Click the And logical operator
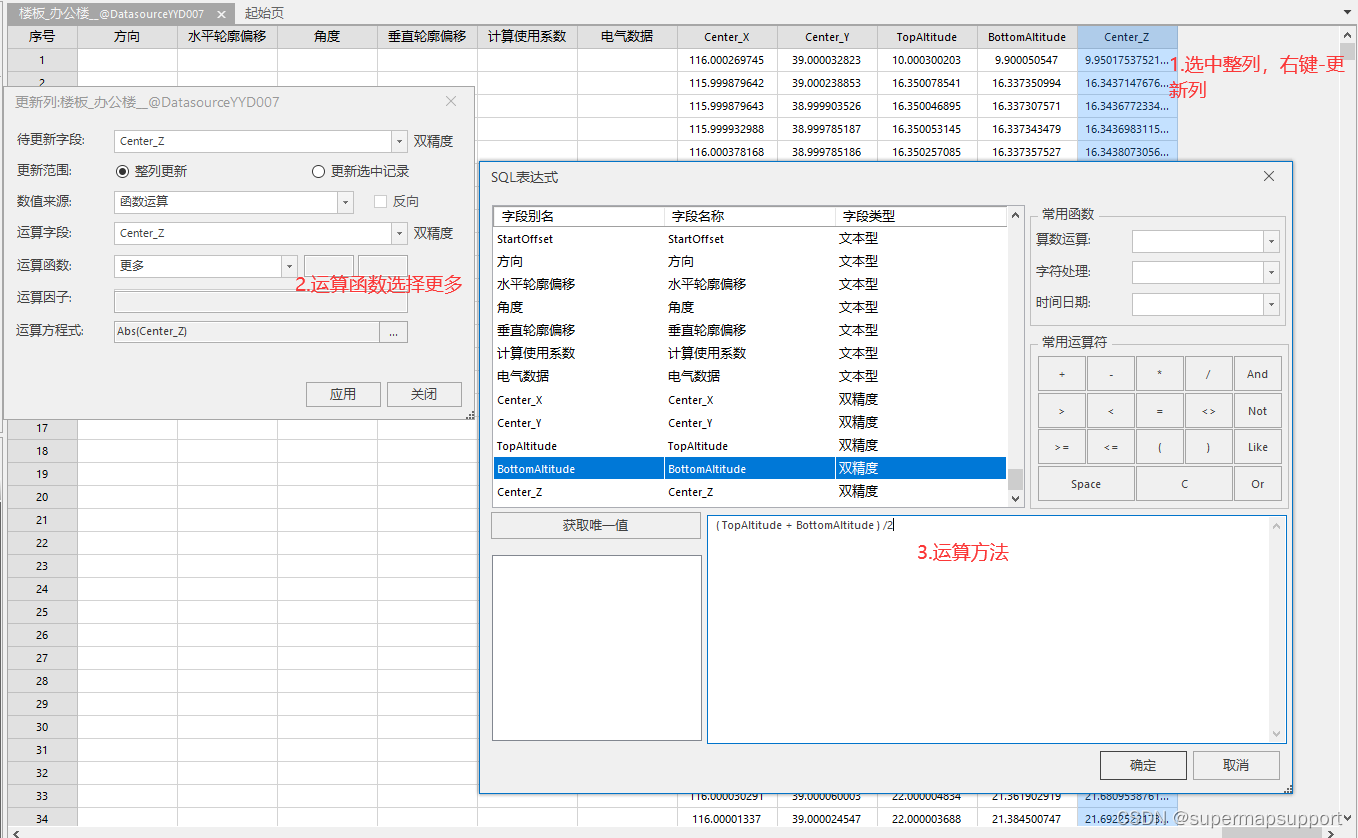This screenshot has height=838, width=1358. [x=1257, y=373]
